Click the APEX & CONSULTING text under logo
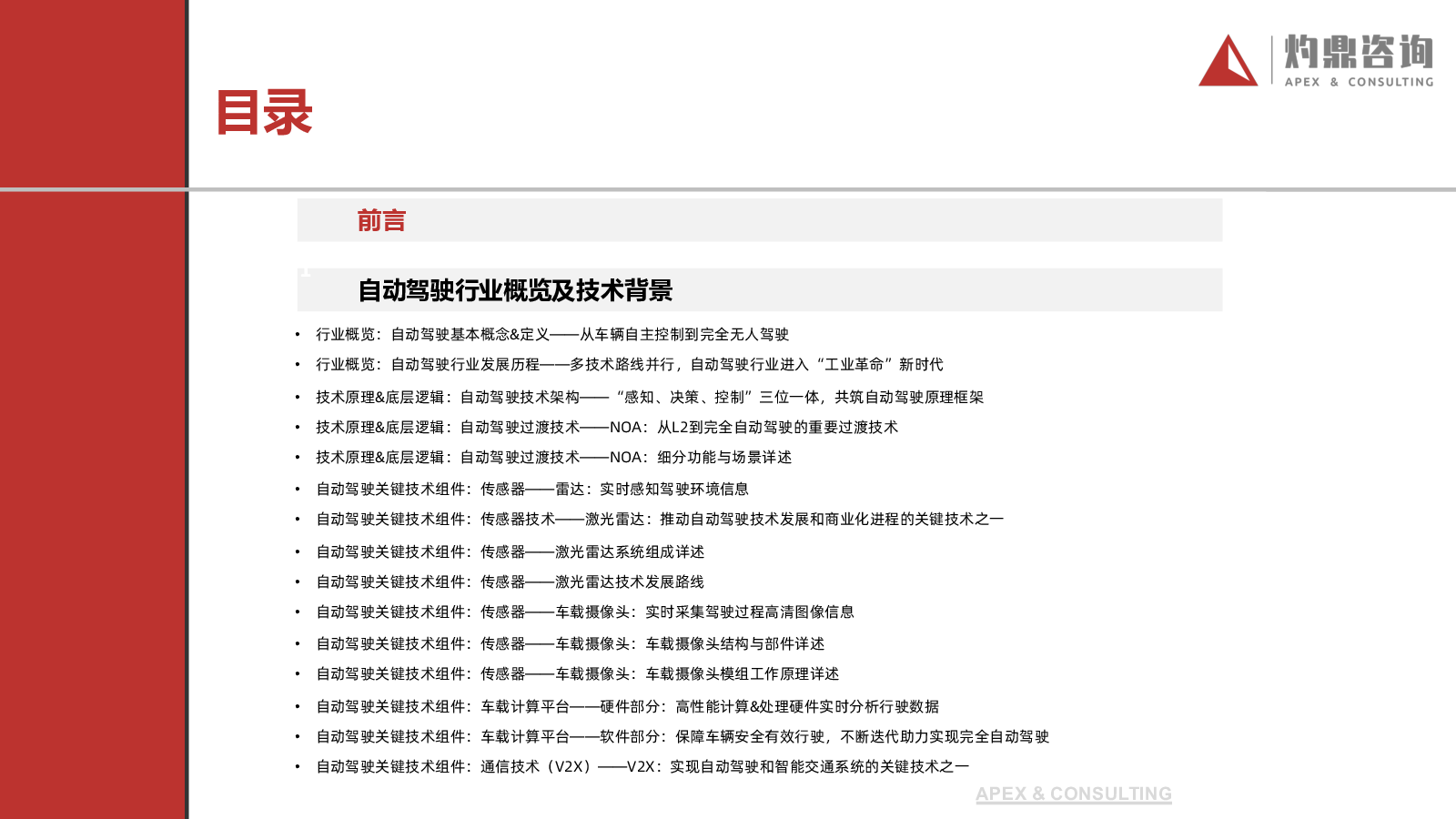This screenshot has height=819, width=1456. 1359,82
